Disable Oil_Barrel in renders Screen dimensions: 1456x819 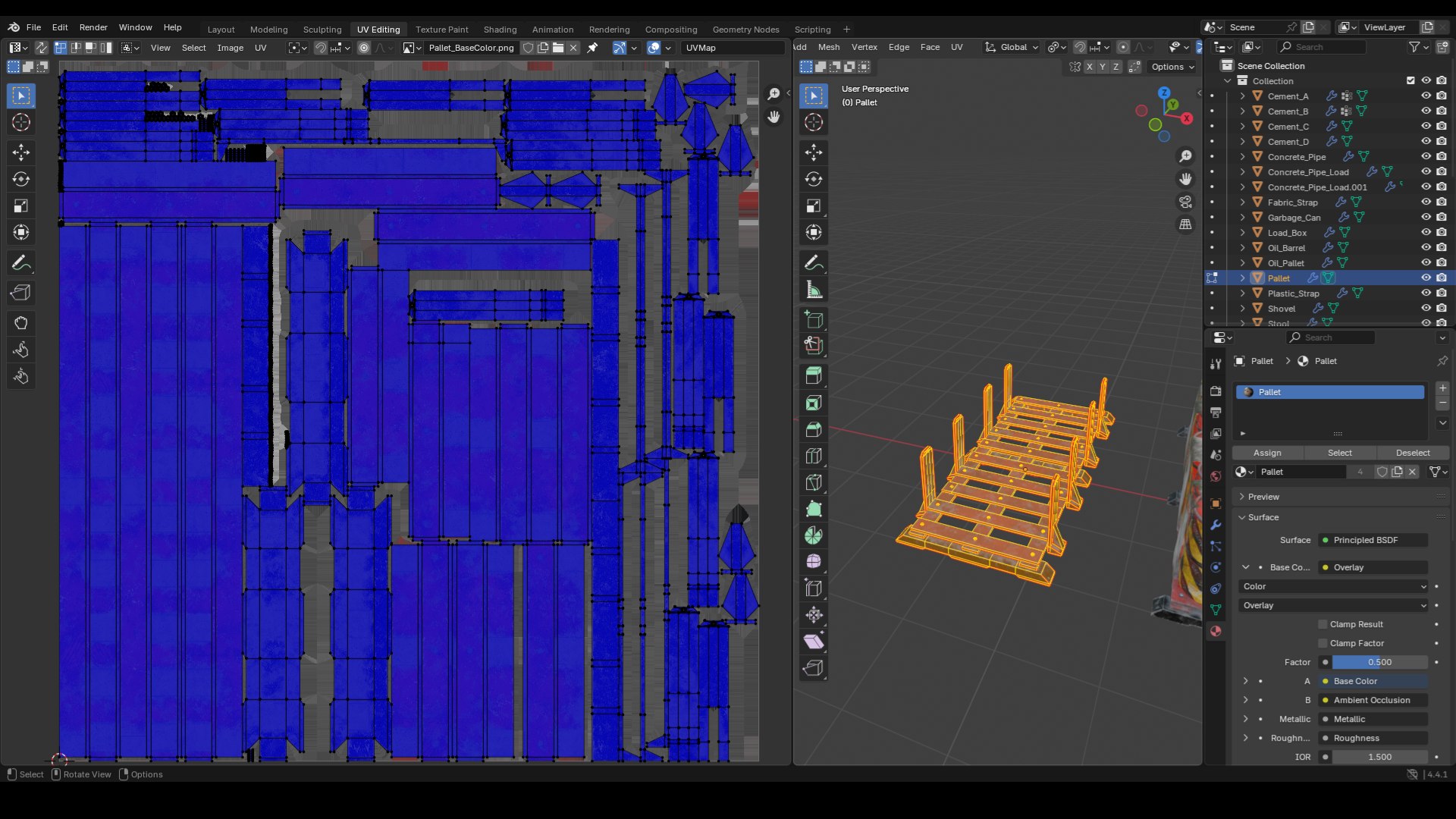click(x=1442, y=248)
